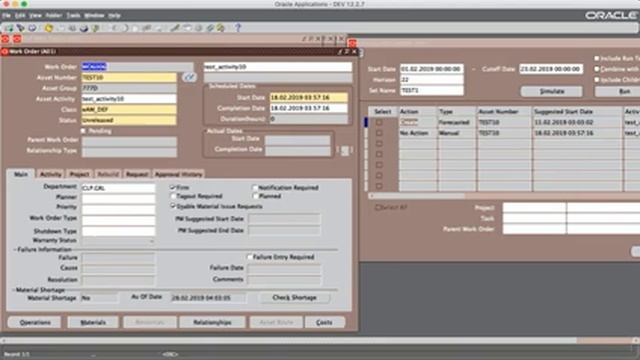Open the File menu
This screenshot has height=360, width=640.
tap(6, 16)
